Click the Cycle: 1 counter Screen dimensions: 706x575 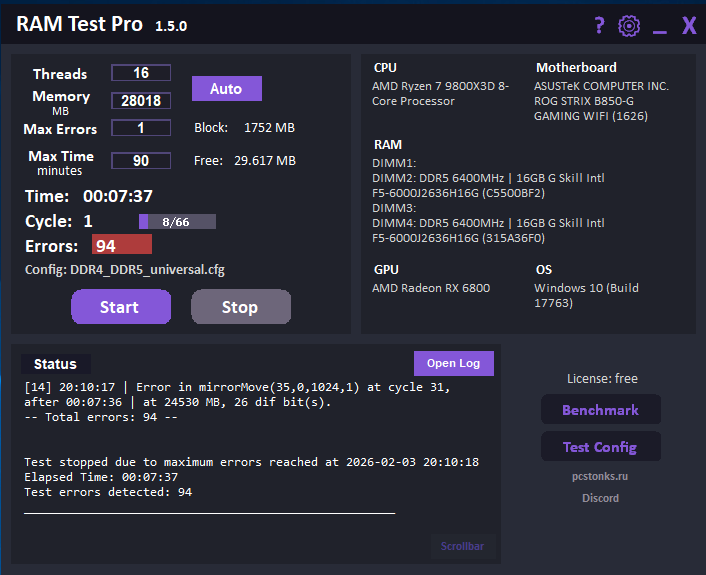[x=59, y=221]
